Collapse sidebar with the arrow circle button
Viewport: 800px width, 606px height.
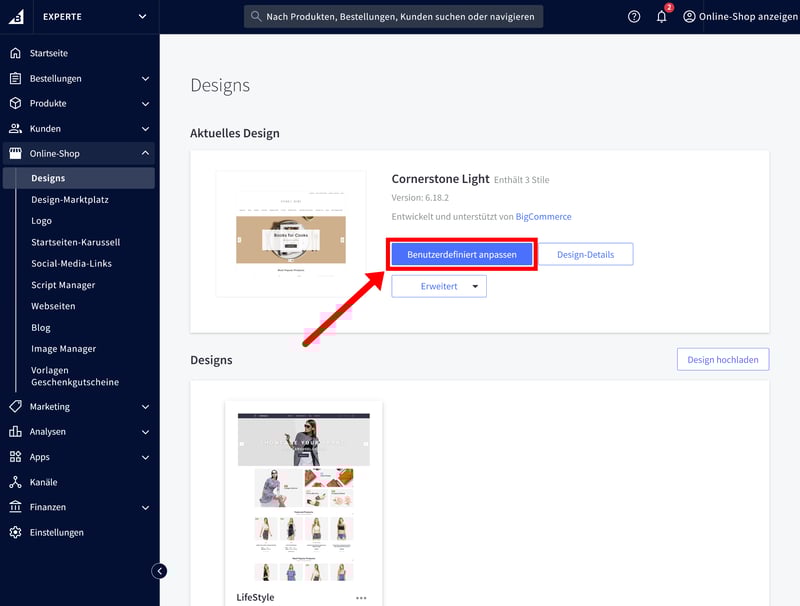click(159, 571)
